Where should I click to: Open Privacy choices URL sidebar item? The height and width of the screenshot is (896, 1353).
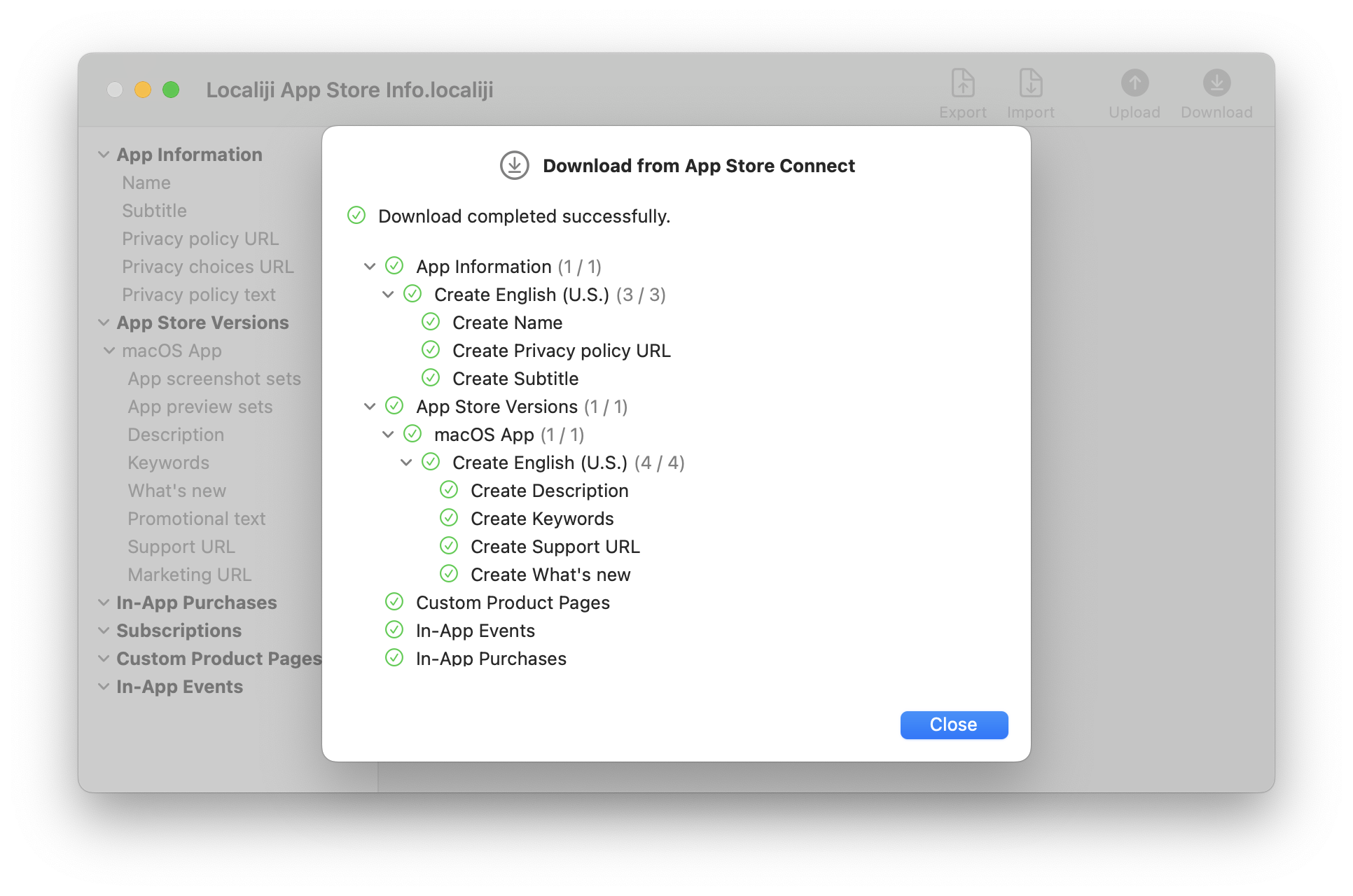click(x=208, y=267)
